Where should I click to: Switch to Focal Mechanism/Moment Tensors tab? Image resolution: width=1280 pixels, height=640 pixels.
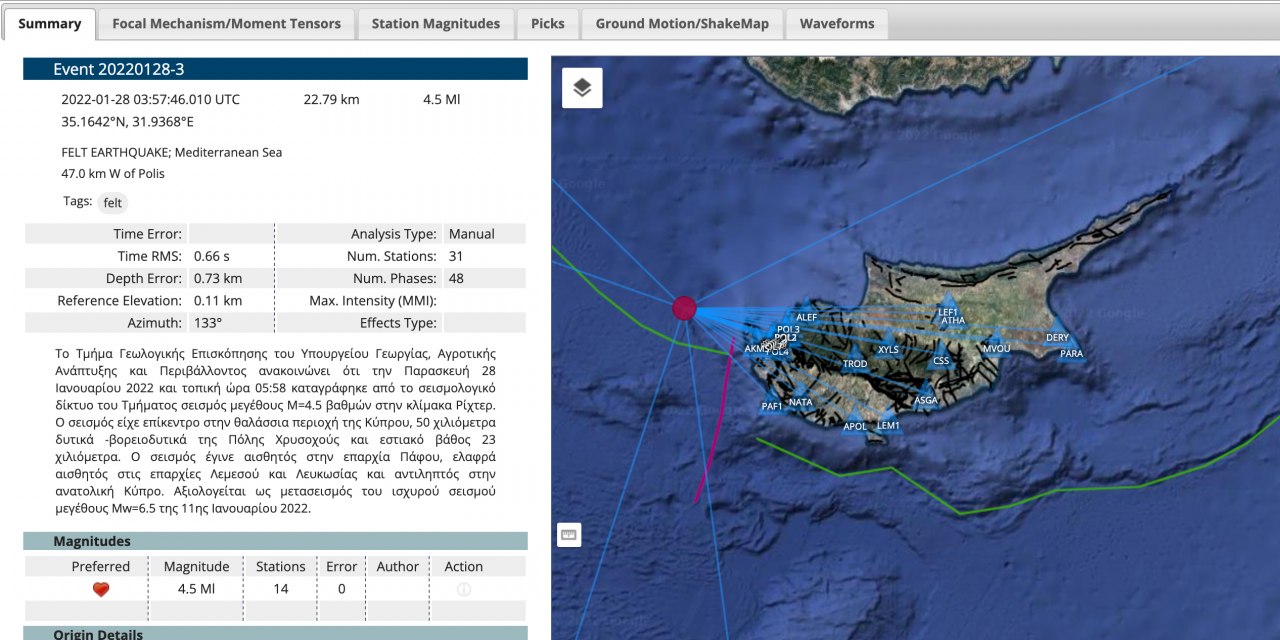point(226,24)
